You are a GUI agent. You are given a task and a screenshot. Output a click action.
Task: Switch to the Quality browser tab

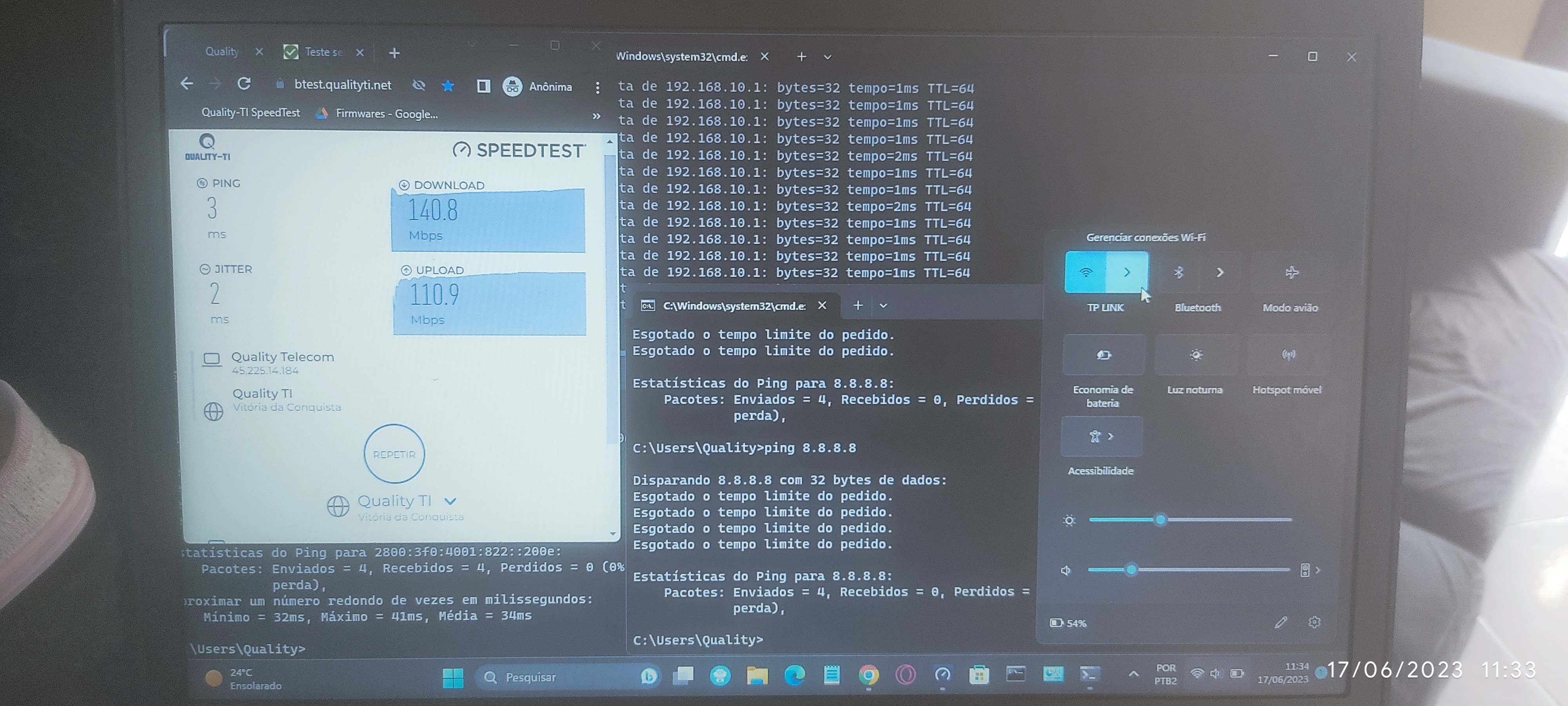[222, 52]
